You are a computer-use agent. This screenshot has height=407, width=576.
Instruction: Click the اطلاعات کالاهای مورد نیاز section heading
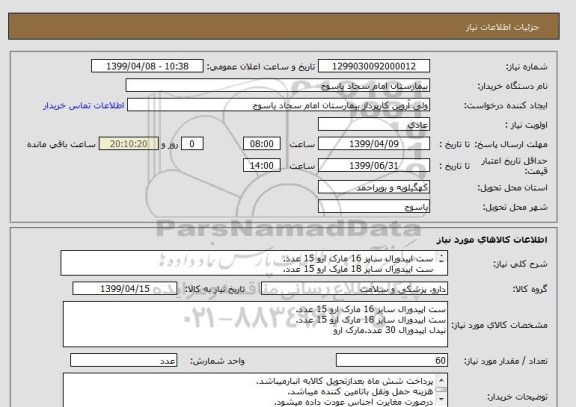pyautogui.click(x=492, y=240)
